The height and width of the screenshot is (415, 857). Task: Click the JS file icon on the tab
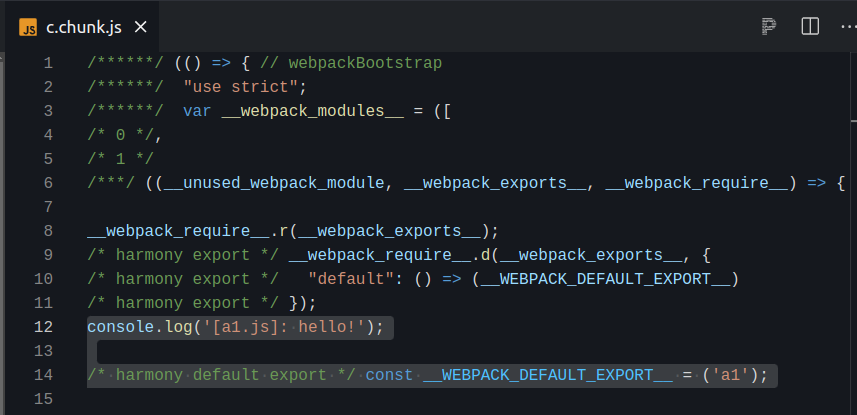(x=28, y=26)
